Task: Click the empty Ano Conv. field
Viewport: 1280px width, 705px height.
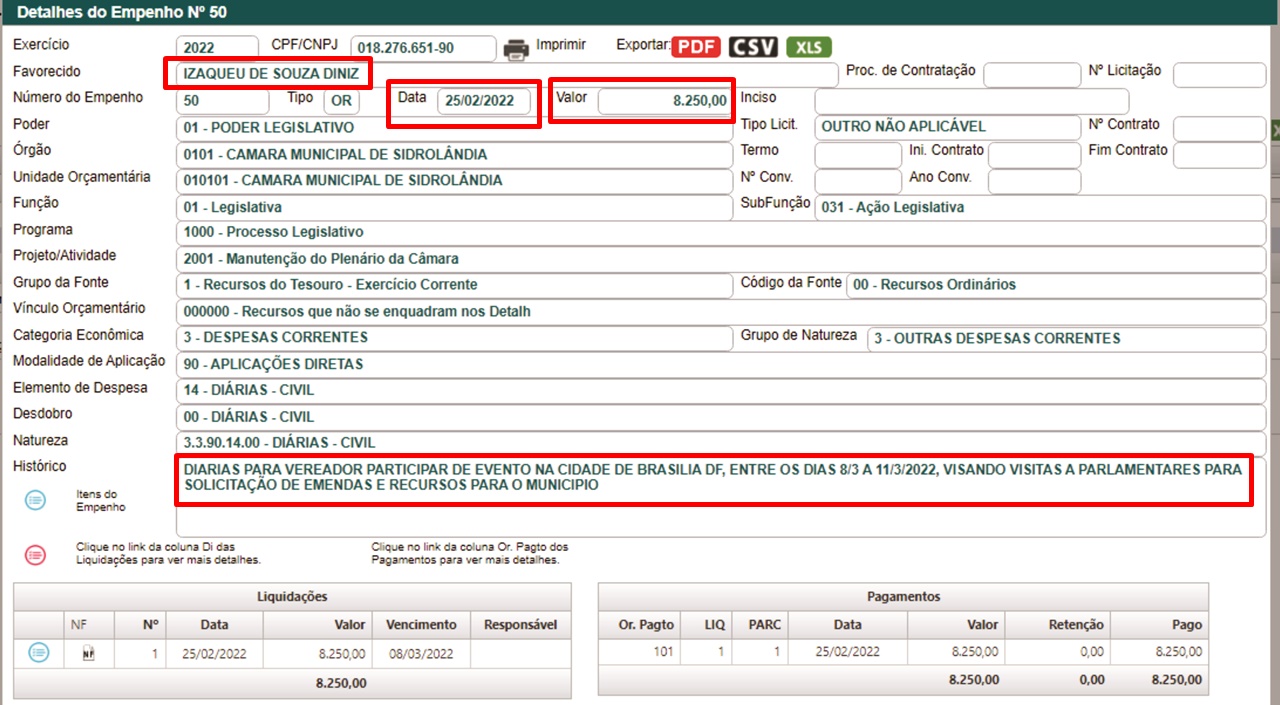Action: [1034, 181]
